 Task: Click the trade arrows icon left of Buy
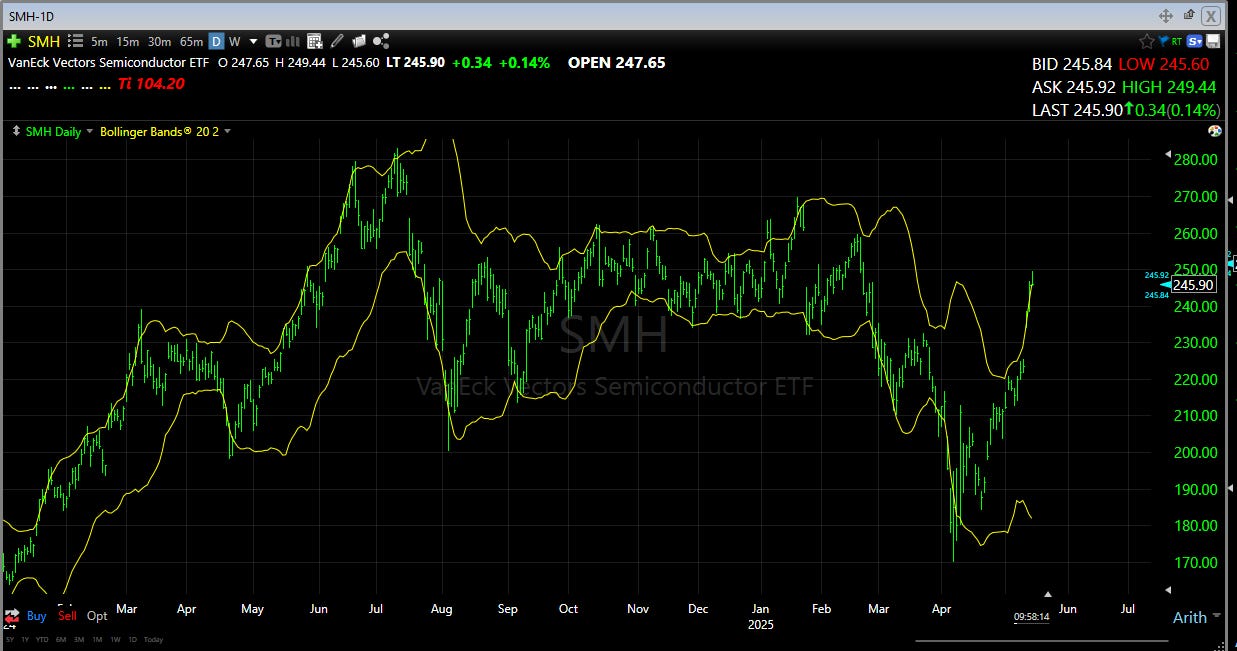click(x=12, y=615)
